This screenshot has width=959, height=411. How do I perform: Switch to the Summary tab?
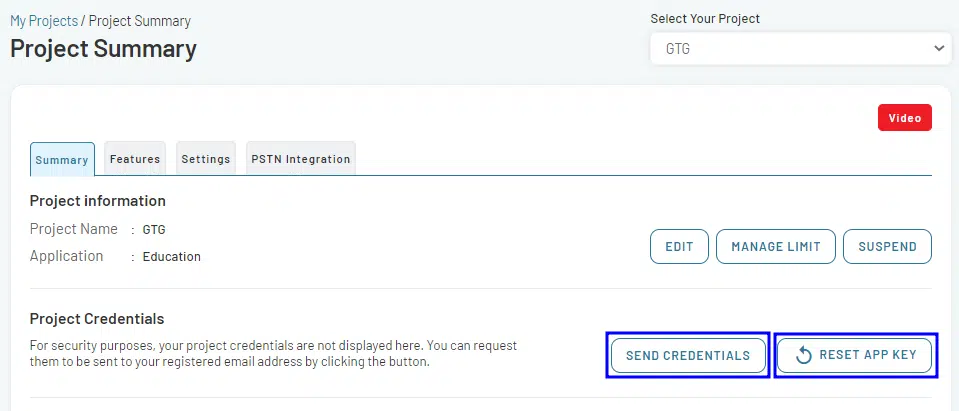[62, 159]
